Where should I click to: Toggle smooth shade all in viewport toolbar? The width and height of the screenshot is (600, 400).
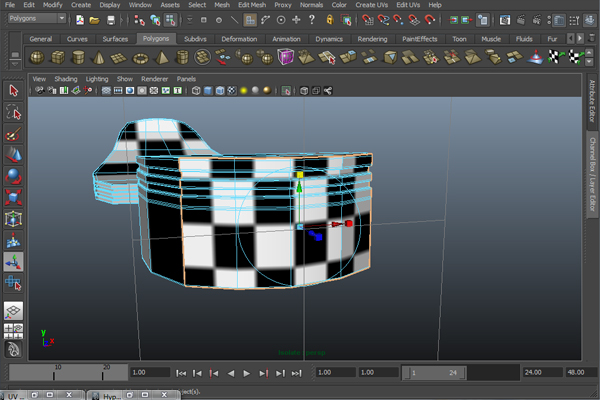click(208, 91)
